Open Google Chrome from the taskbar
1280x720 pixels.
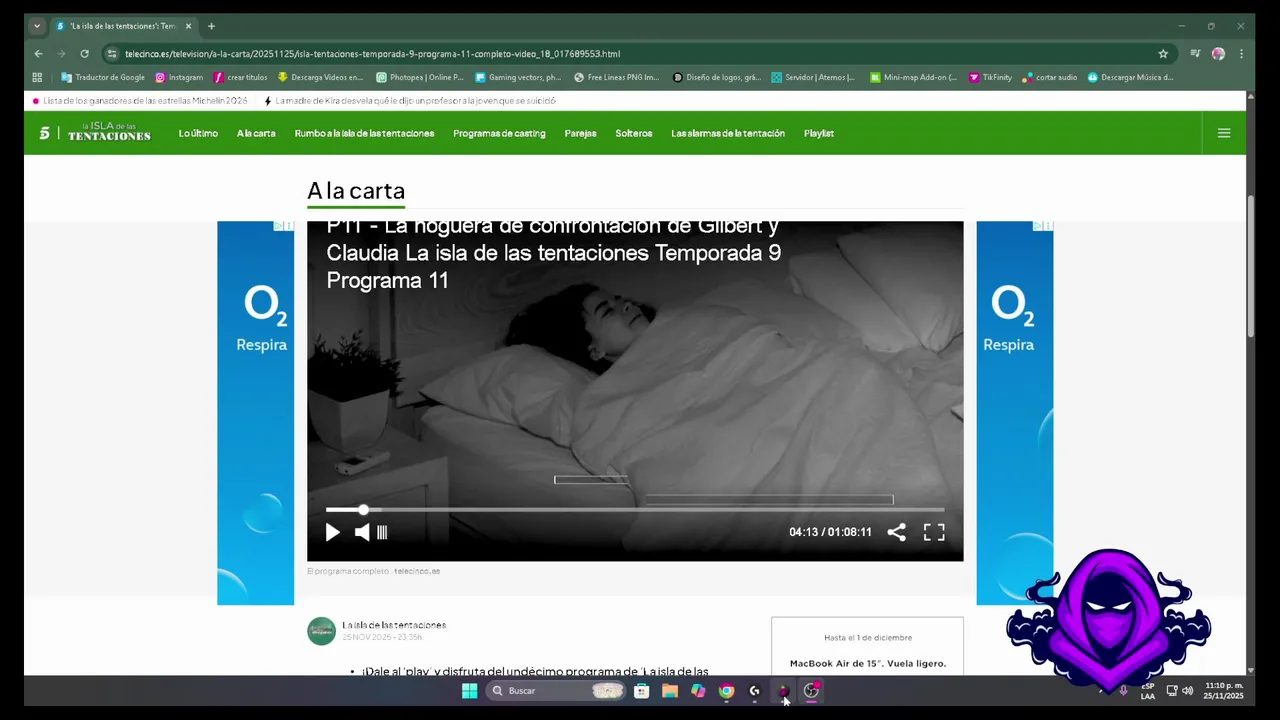(x=727, y=691)
